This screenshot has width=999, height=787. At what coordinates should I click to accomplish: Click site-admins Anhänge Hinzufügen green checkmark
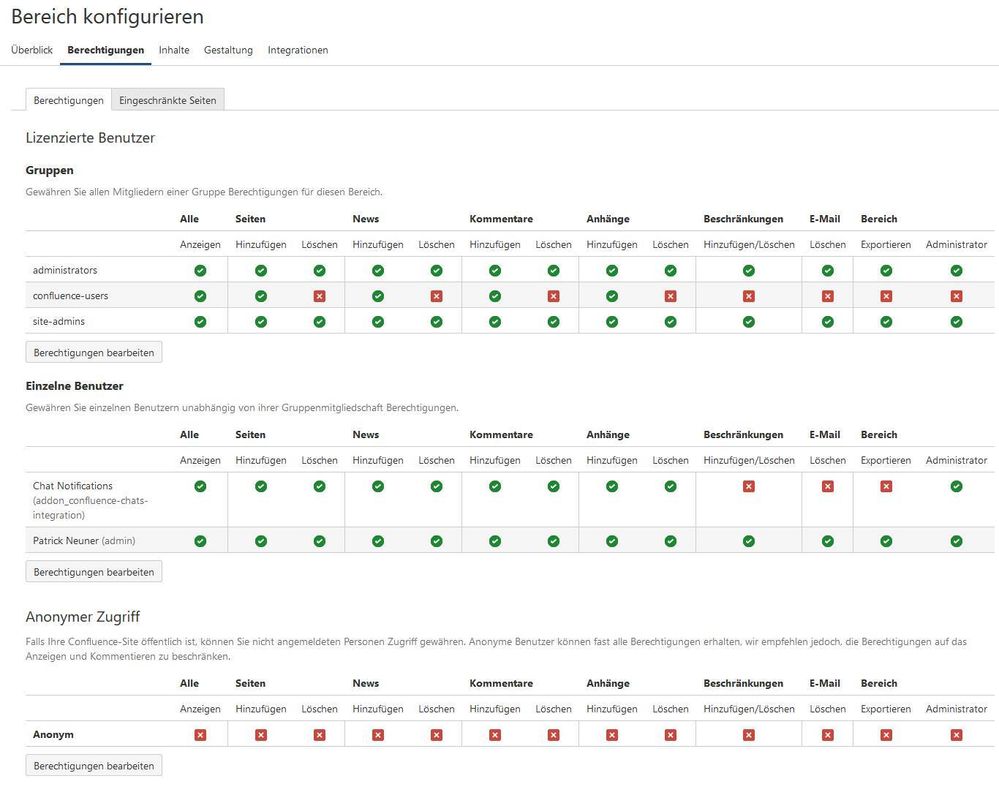[x=612, y=321]
